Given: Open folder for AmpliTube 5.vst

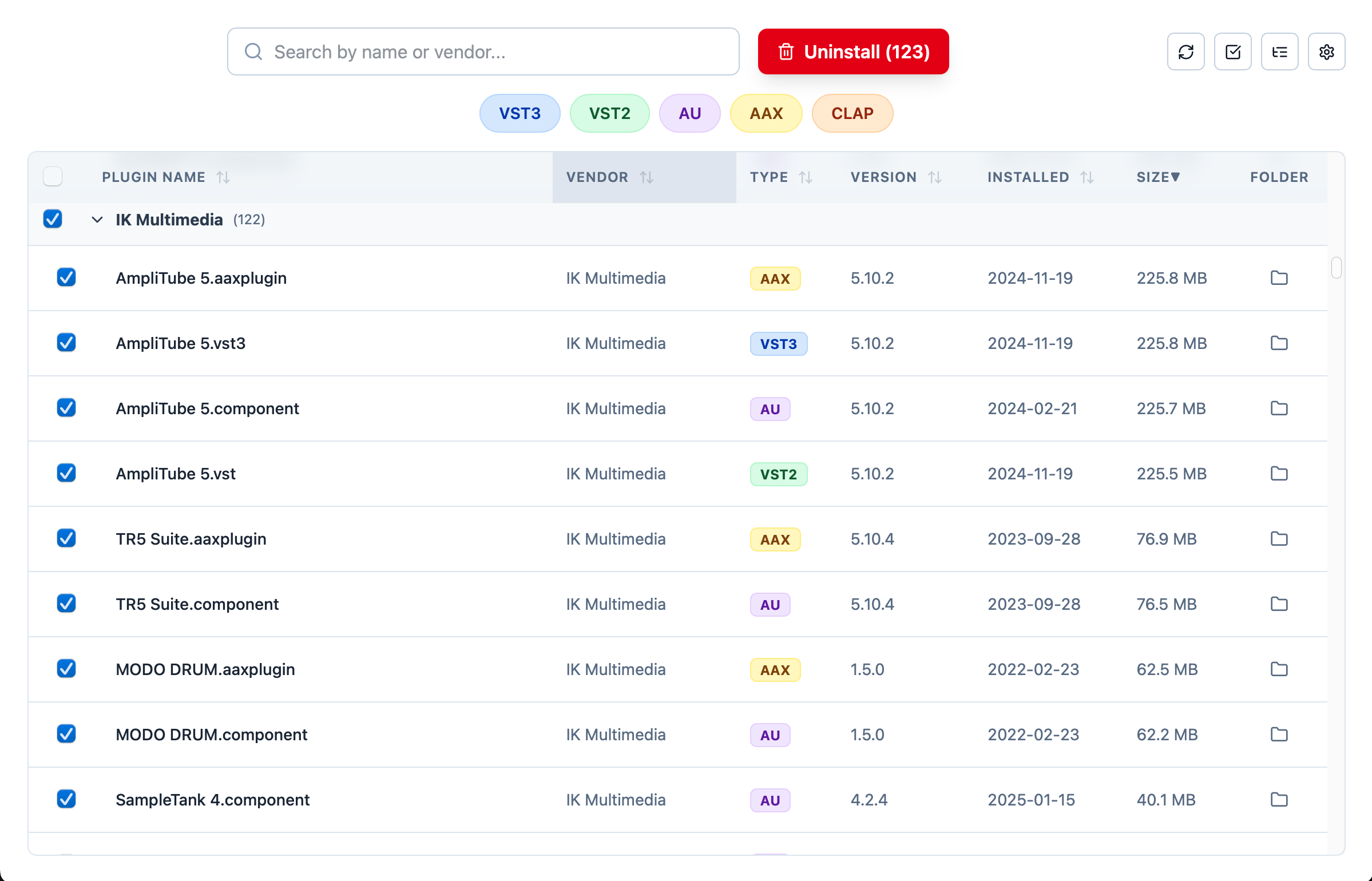Looking at the screenshot, I should pos(1279,474).
